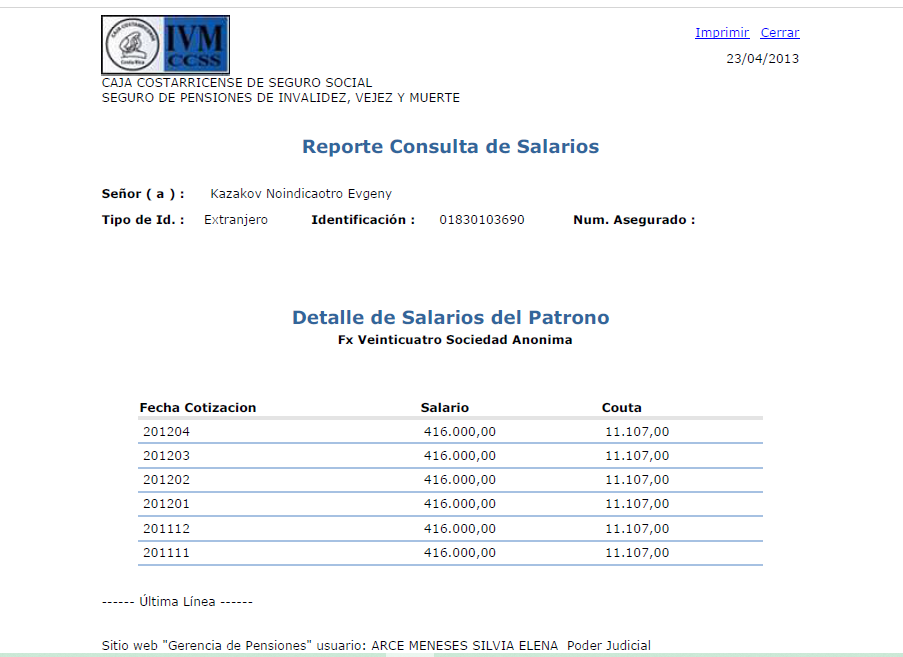Click the Salario column header
Screen dimensions: 903x657
(444, 408)
